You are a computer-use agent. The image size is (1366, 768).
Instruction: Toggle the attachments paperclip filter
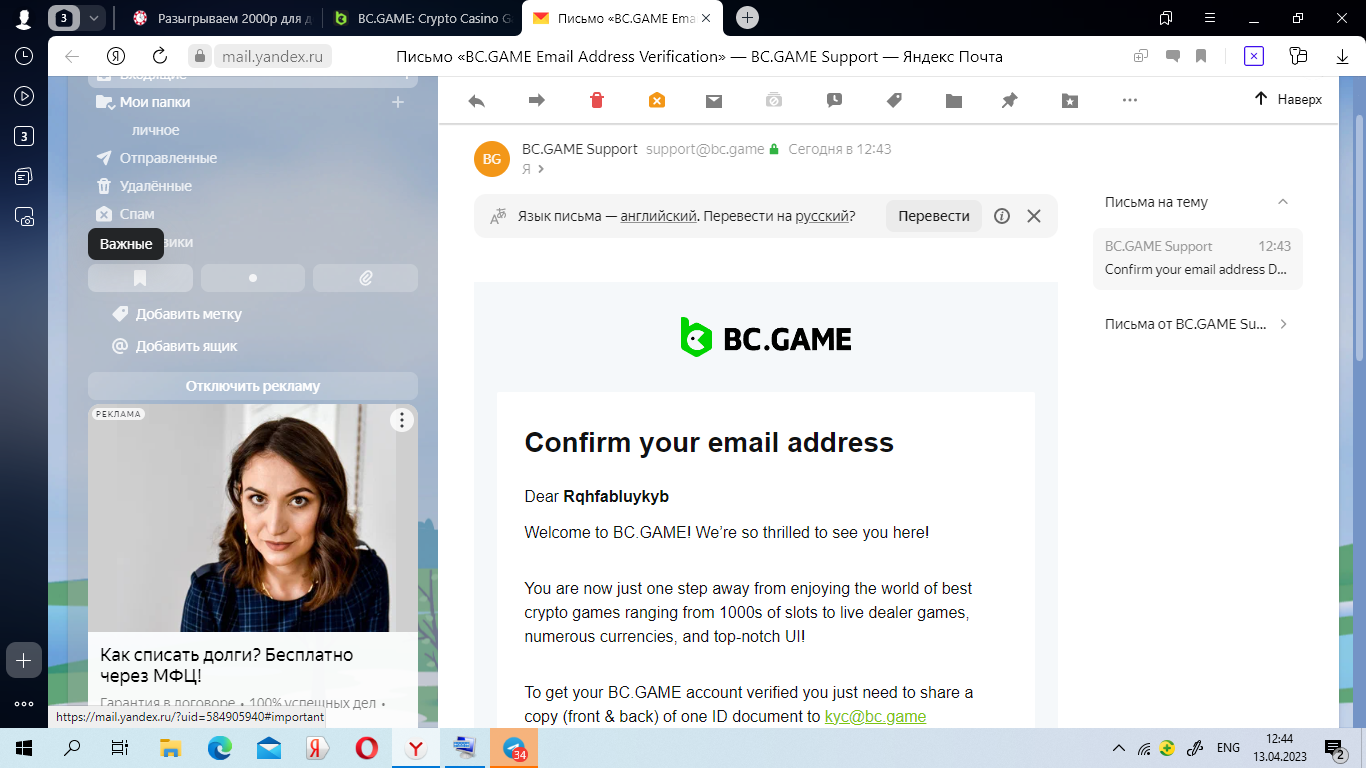(x=366, y=278)
